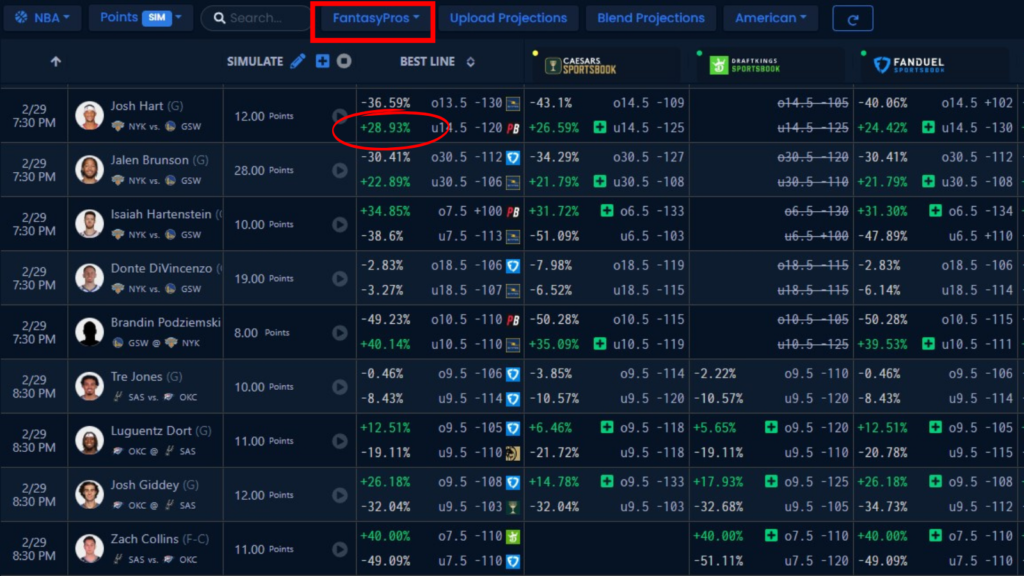Run simulation play button for Jalen Brunson
1024x576 pixels.
click(x=340, y=170)
